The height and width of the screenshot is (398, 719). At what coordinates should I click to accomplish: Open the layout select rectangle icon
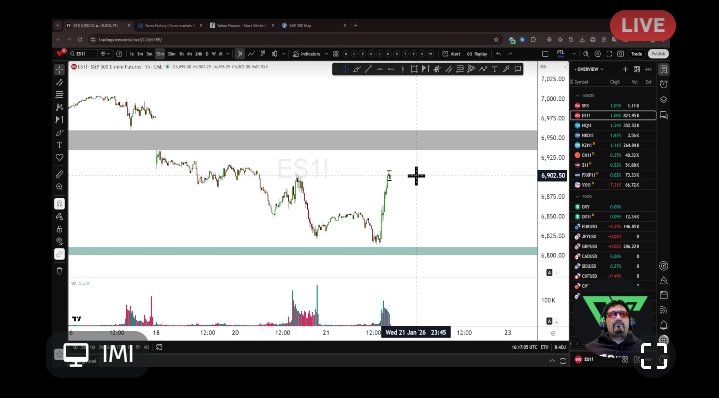545,54
